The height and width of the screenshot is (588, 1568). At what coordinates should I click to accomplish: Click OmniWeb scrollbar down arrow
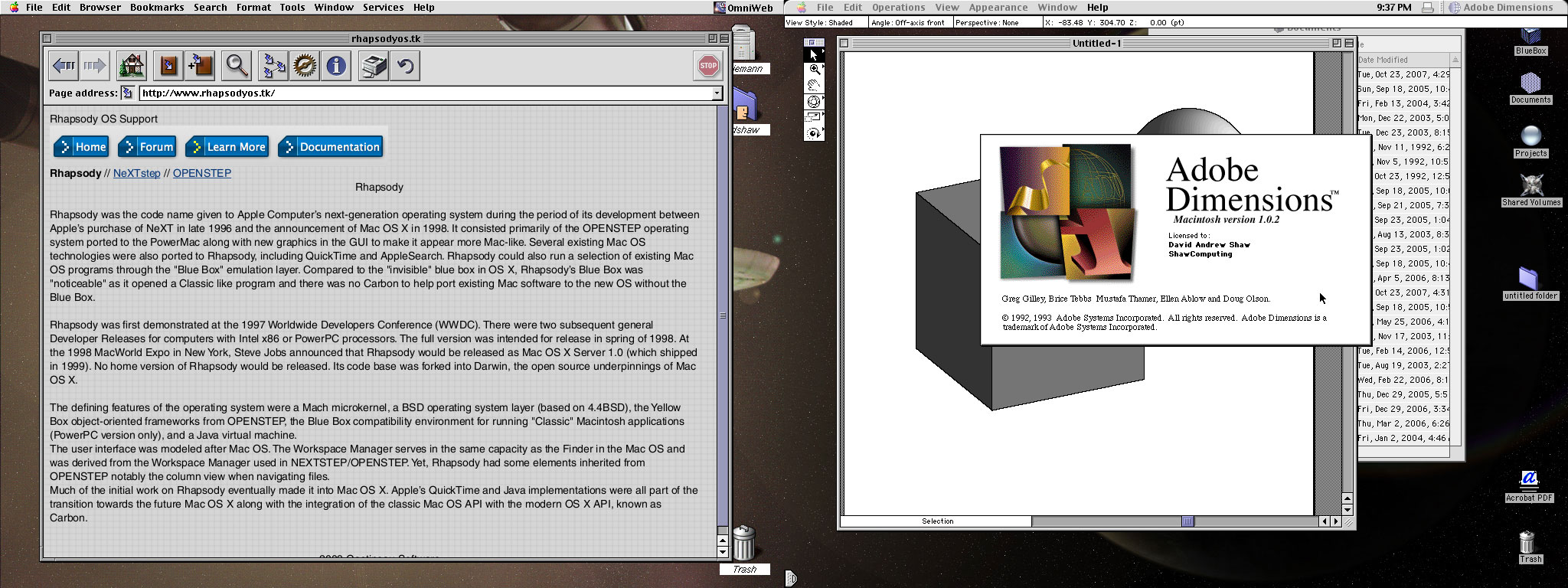tap(723, 551)
